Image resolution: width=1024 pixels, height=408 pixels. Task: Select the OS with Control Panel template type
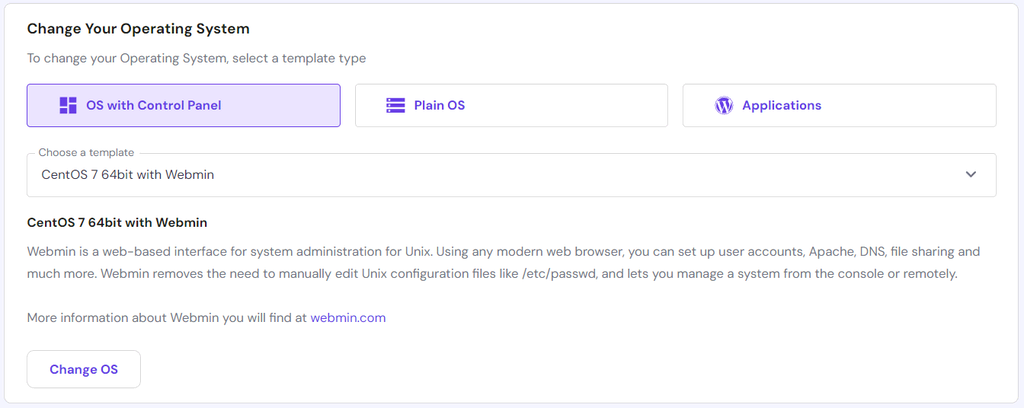click(183, 105)
